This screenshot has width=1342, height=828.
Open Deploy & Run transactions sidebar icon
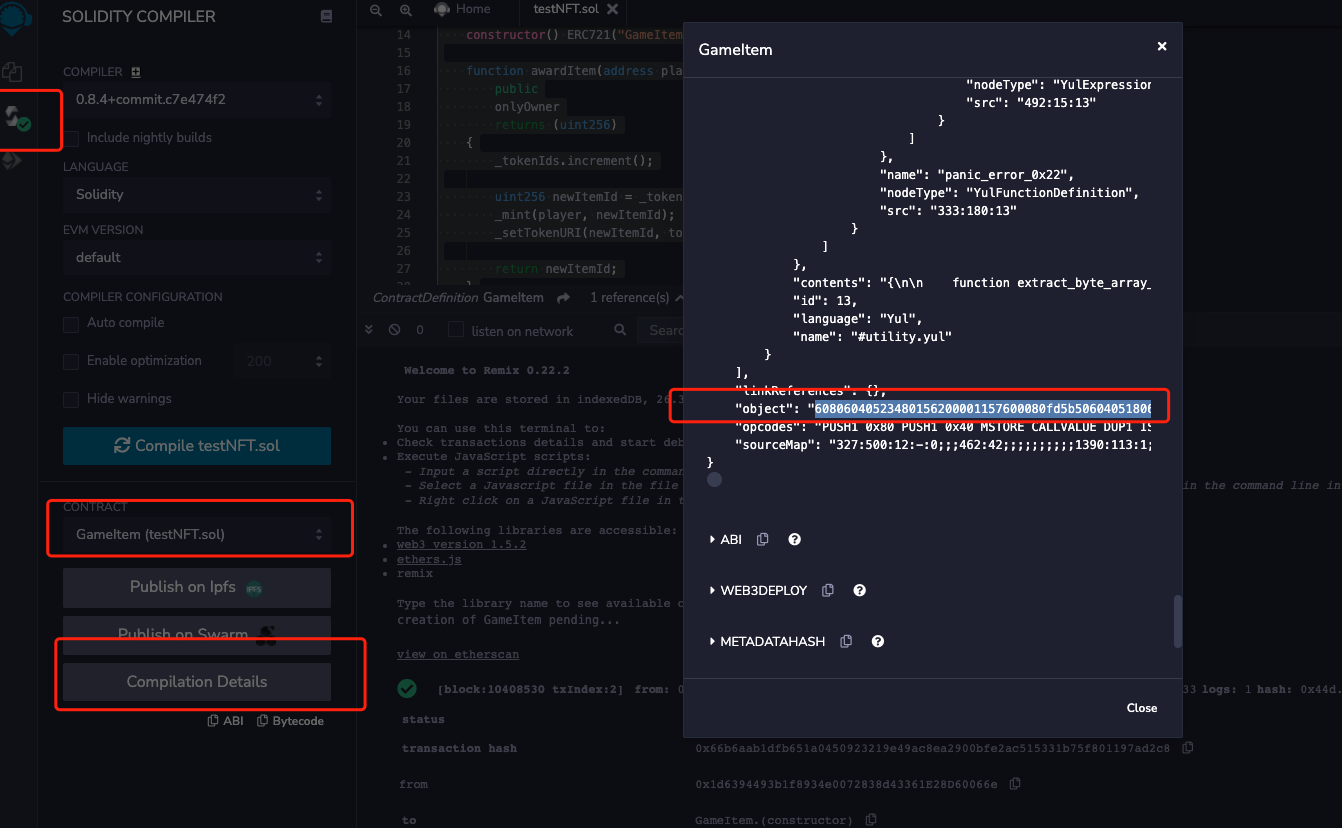(x=12, y=160)
